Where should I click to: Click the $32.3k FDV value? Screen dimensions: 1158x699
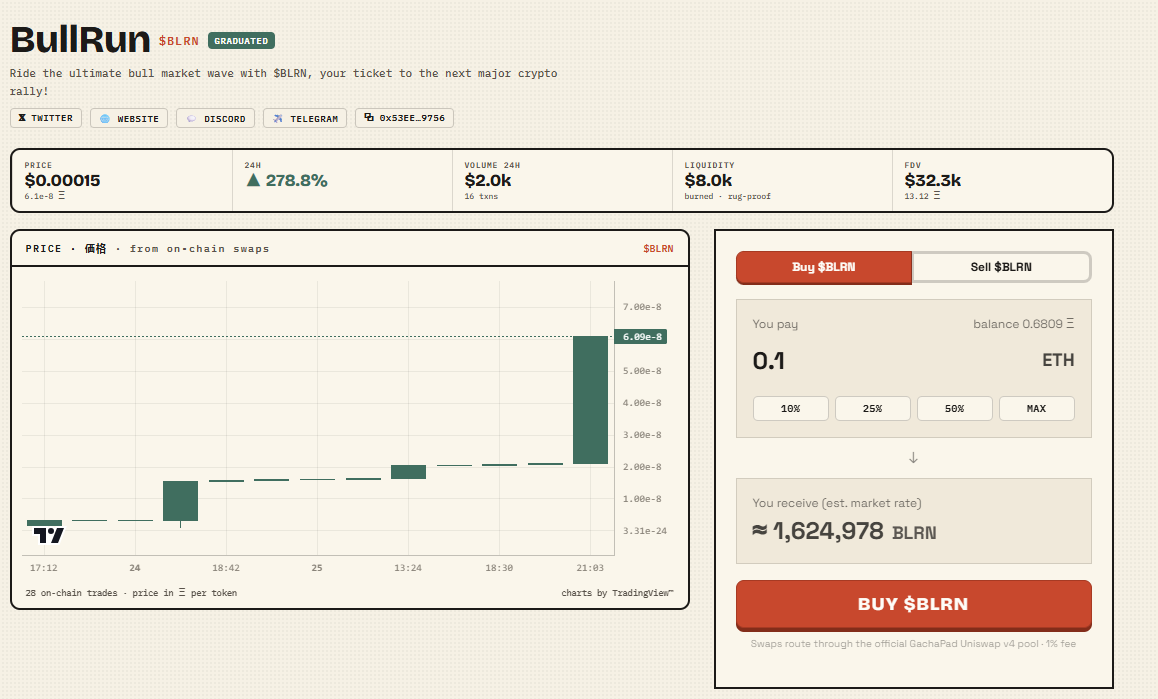[933, 180]
